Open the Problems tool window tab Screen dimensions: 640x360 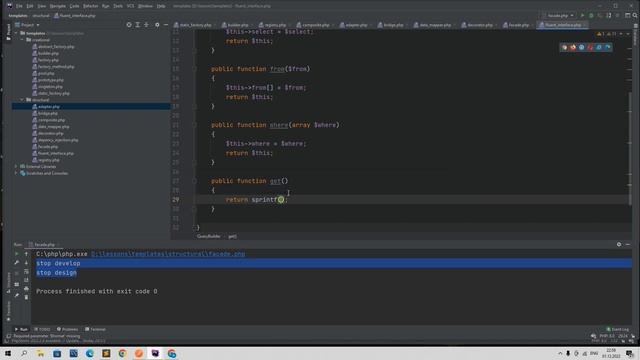(x=67, y=329)
